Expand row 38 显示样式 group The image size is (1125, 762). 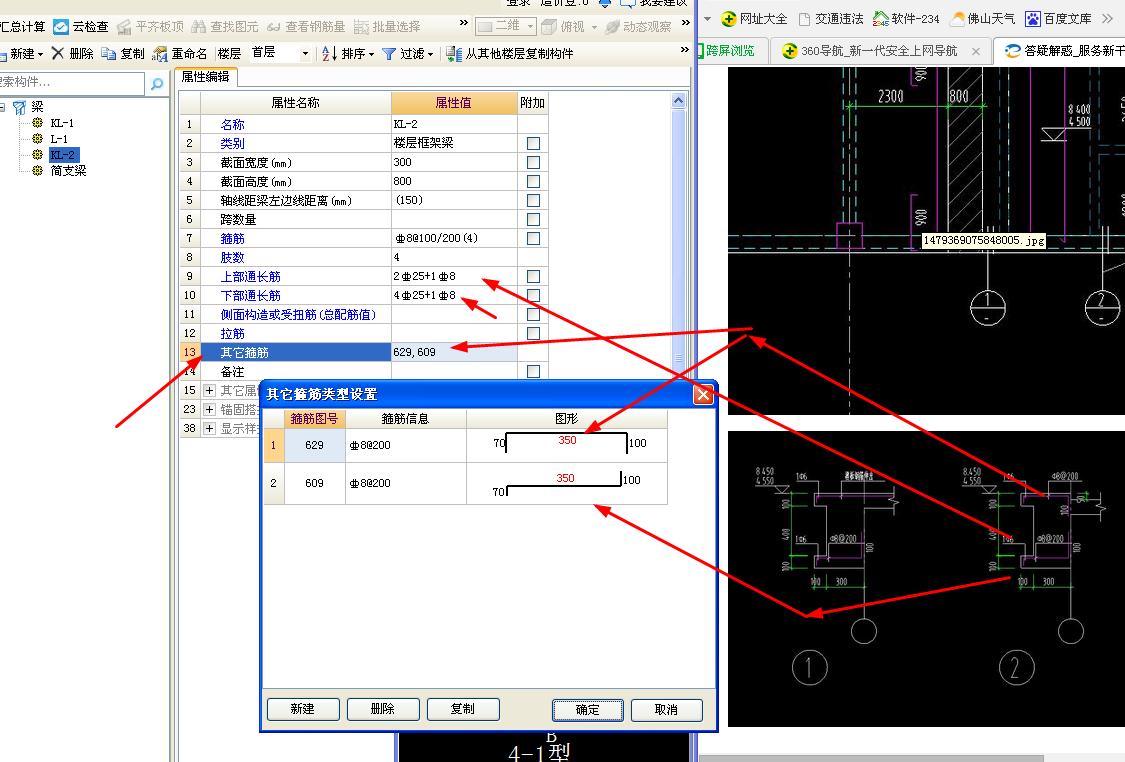pos(209,428)
